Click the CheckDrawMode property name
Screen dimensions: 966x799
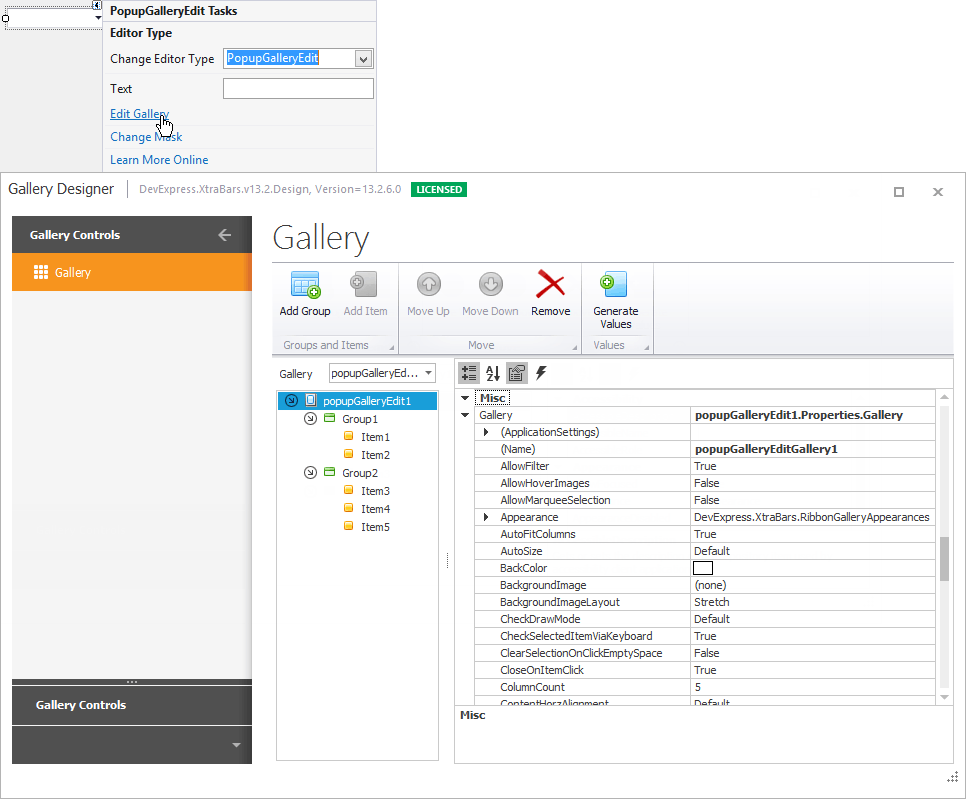[540, 619]
